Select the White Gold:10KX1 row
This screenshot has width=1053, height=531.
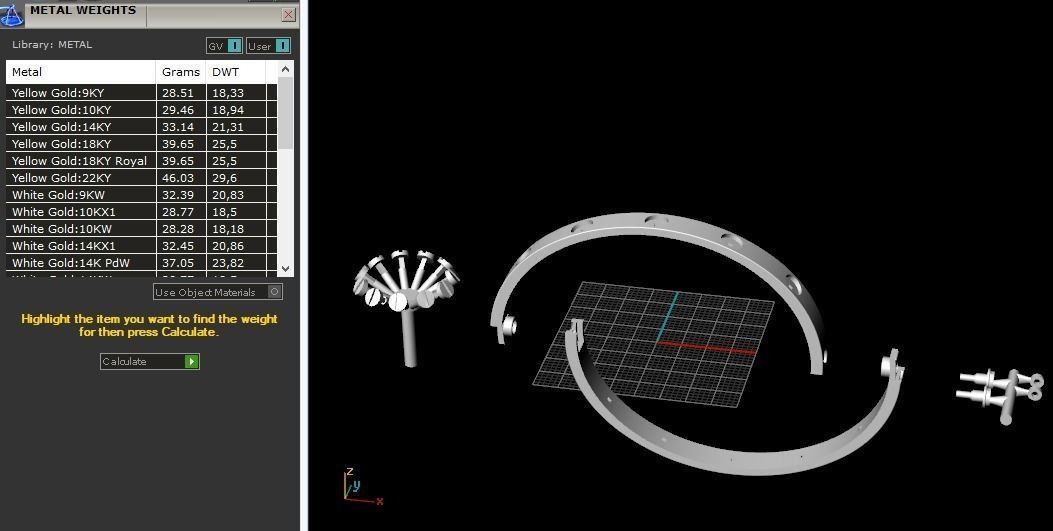point(142,211)
